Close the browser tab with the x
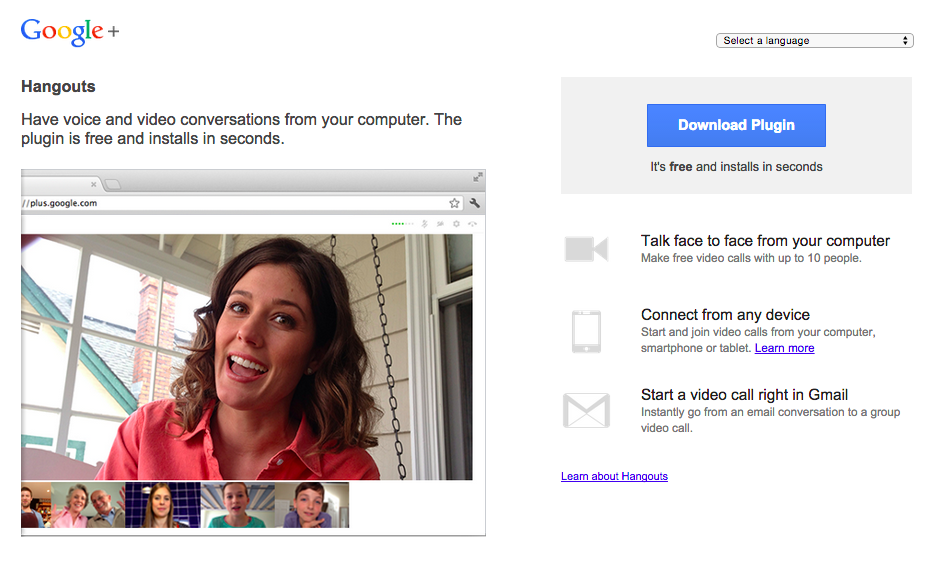This screenshot has height=570, width=930. click(x=93, y=184)
